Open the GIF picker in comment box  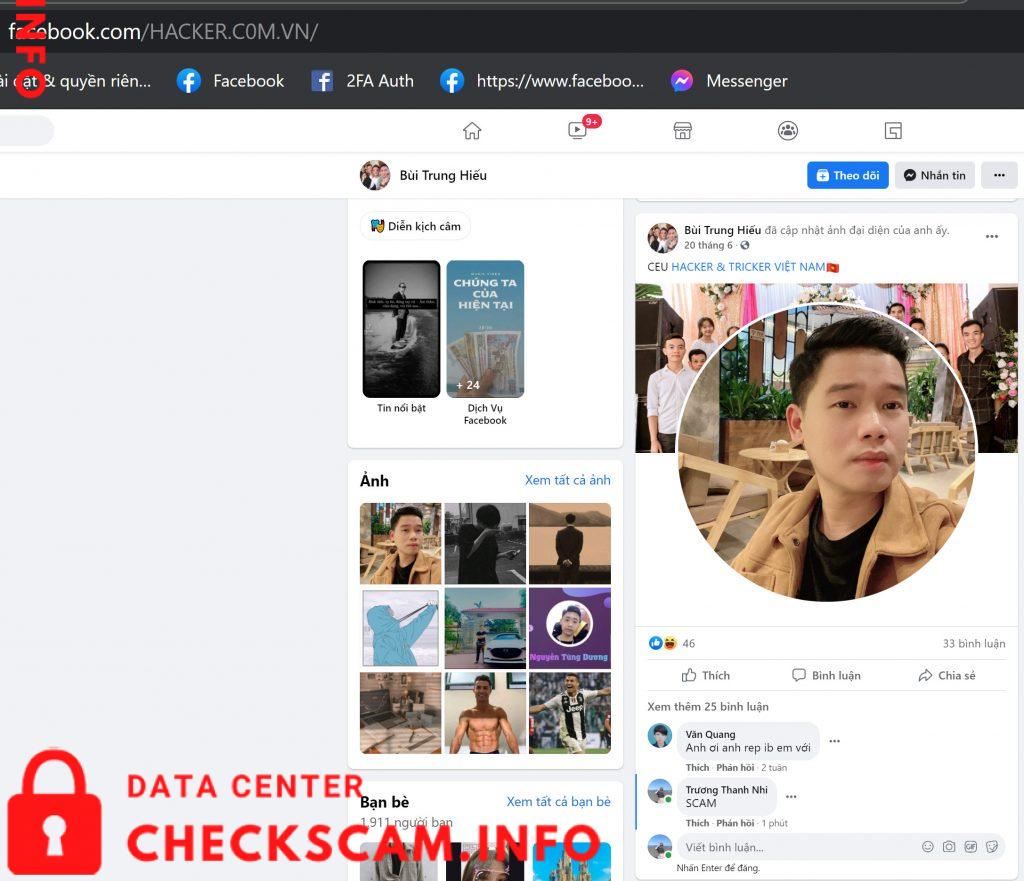970,847
